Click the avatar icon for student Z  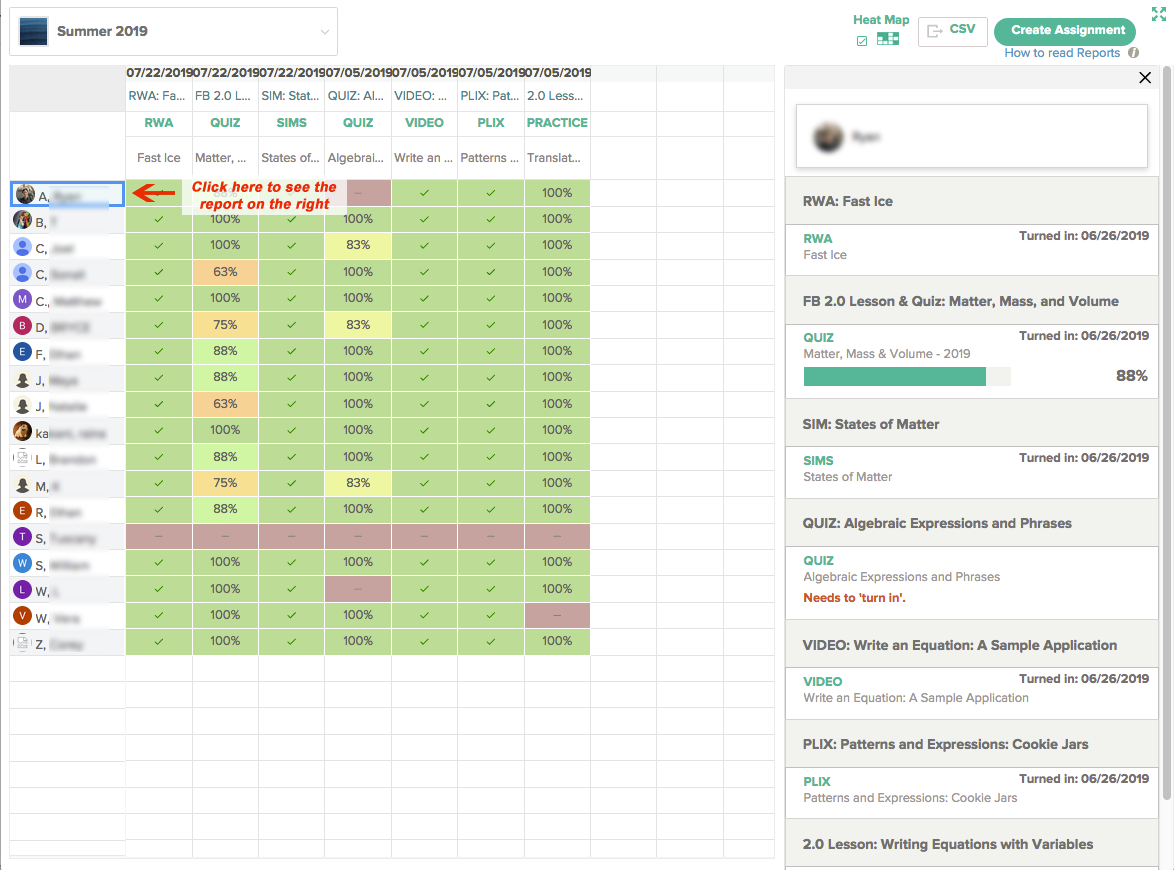click(22, 642)
